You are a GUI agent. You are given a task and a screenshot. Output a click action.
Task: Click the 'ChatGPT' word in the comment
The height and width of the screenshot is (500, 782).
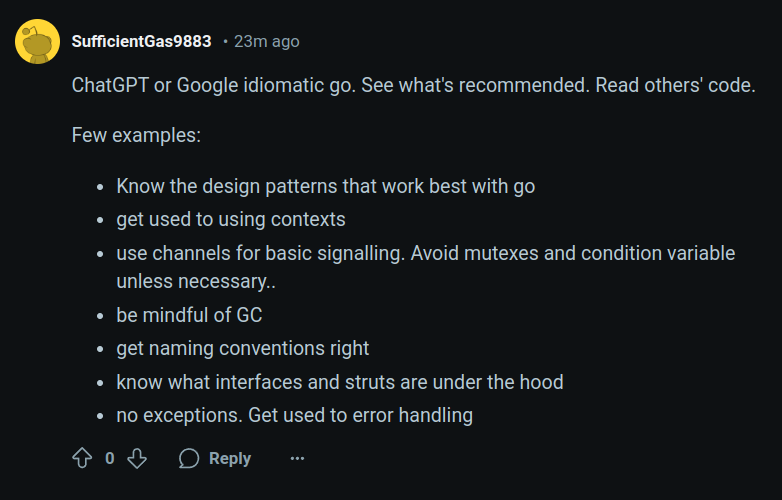(x=110, y=85)
